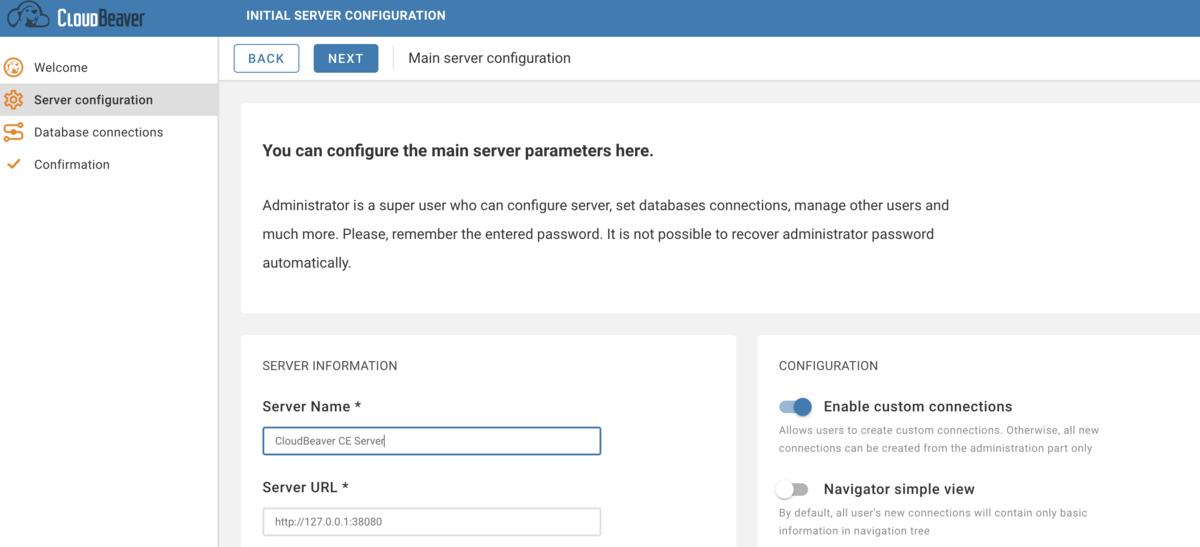Disable the Enable custom connections toggle
Image resolution: width=1200 pixels, height=547 pixels.
coord(795,407)
